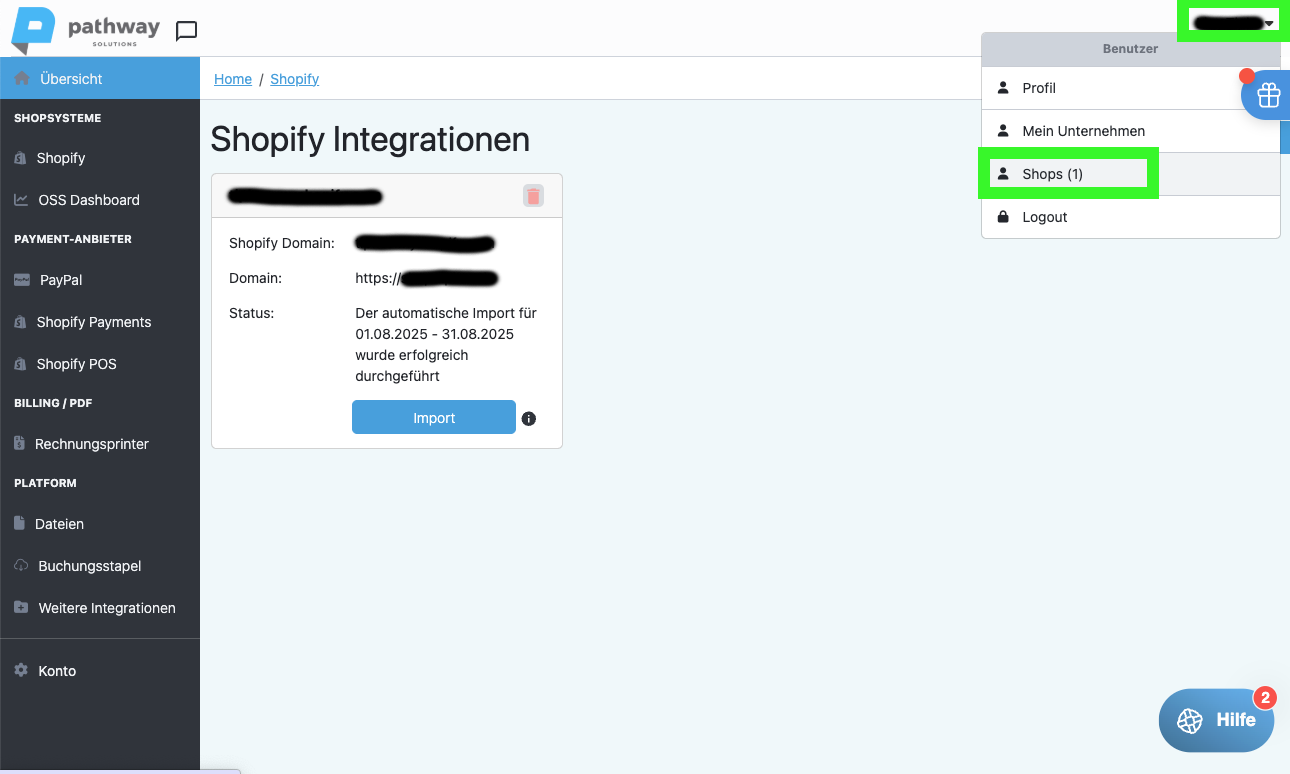Image resolution: width=1290 pixels, height=774 pixels.
Task: Open Rechnungsprinter in sidebar
Action: coord(91,444)
